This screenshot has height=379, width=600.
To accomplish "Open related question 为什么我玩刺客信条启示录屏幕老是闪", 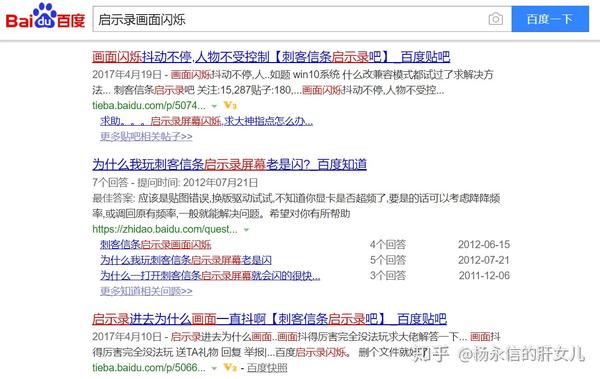I will 186,260.
